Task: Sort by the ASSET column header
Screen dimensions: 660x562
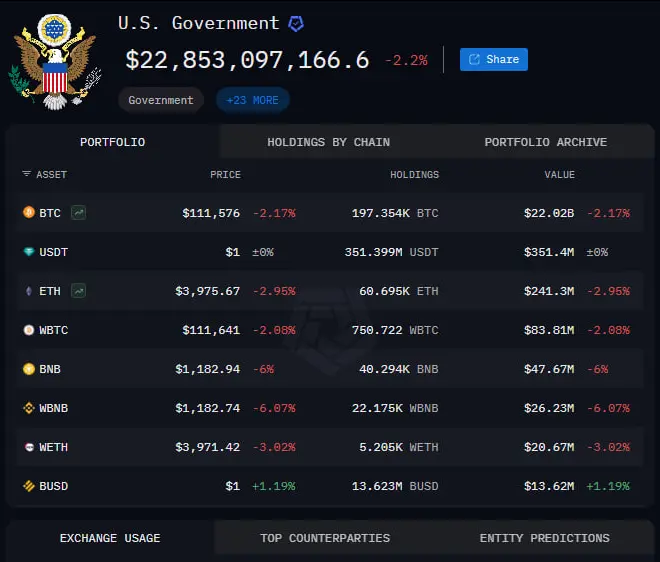Action: pos(51,175)
